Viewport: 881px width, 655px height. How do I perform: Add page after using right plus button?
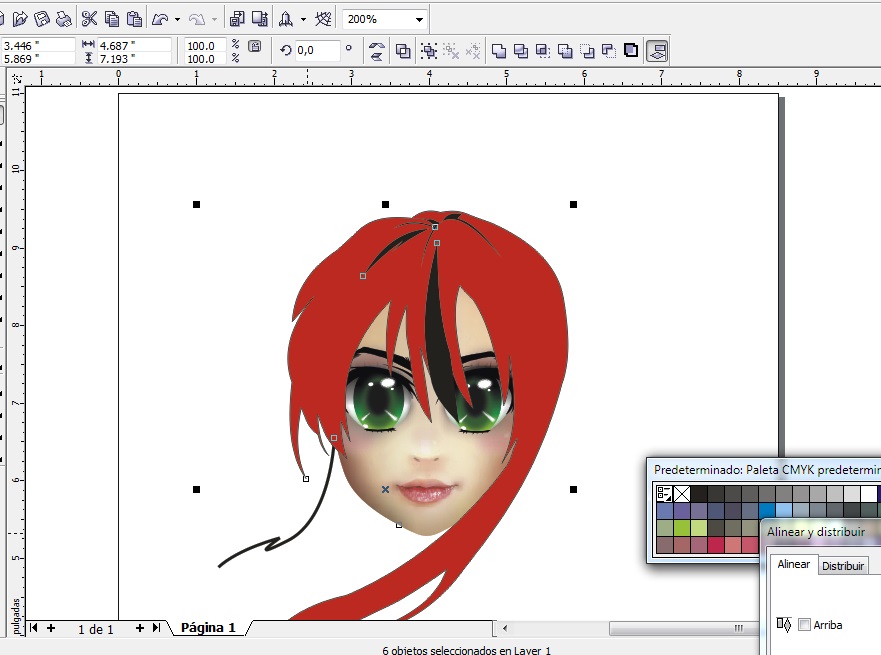click(x=139, y=627)
